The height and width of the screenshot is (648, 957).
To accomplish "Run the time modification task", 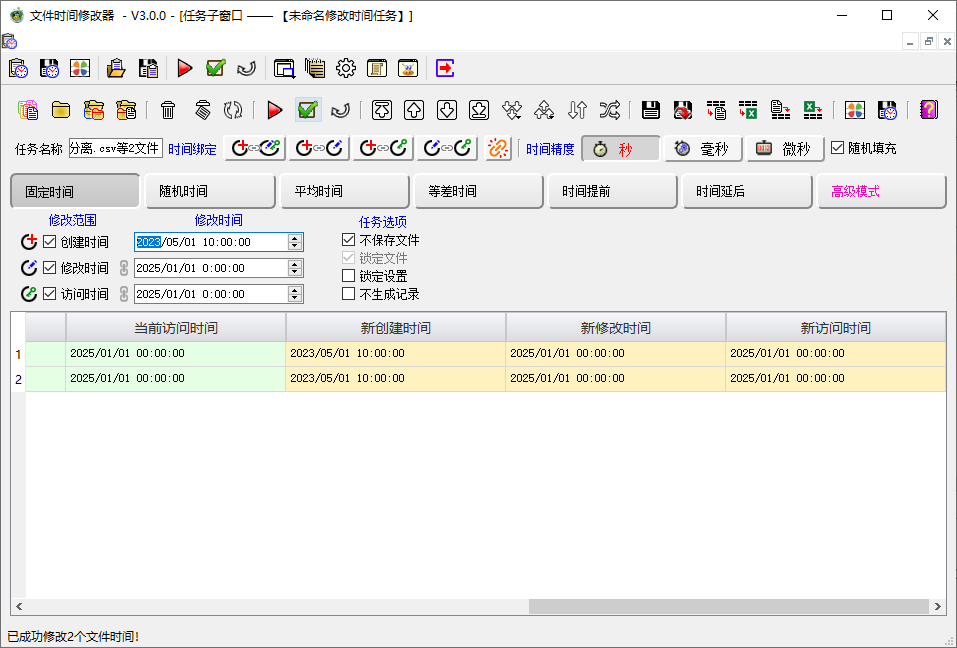I will [x=273, y=110].
